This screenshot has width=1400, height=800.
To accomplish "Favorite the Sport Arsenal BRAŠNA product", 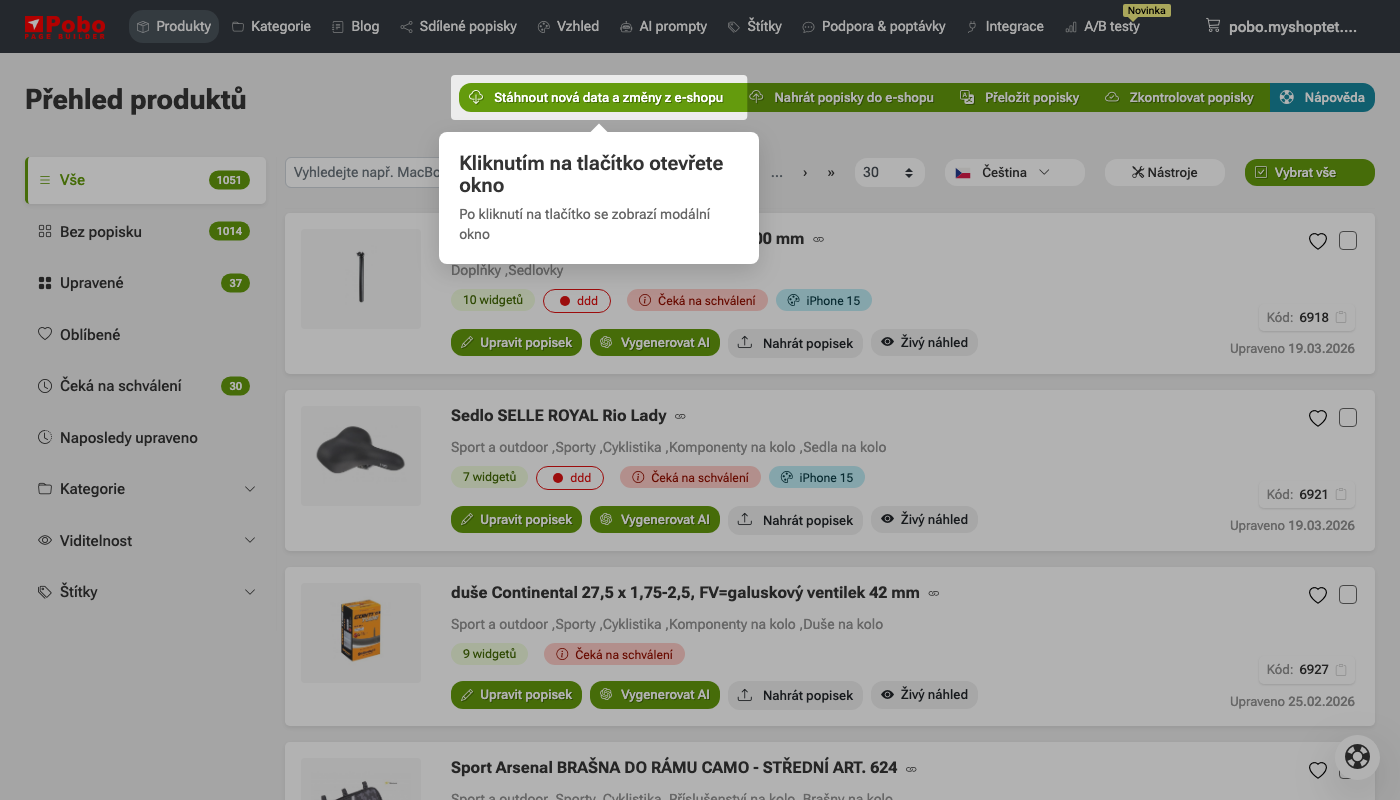I will click(x=1318, y=770).
